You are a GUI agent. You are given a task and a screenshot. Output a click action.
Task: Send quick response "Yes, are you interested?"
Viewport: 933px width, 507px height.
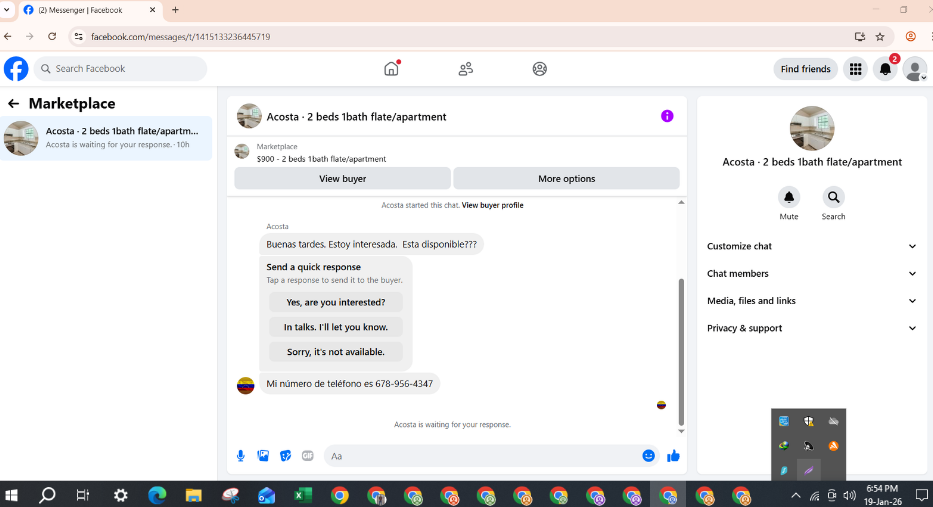[336, 302]
